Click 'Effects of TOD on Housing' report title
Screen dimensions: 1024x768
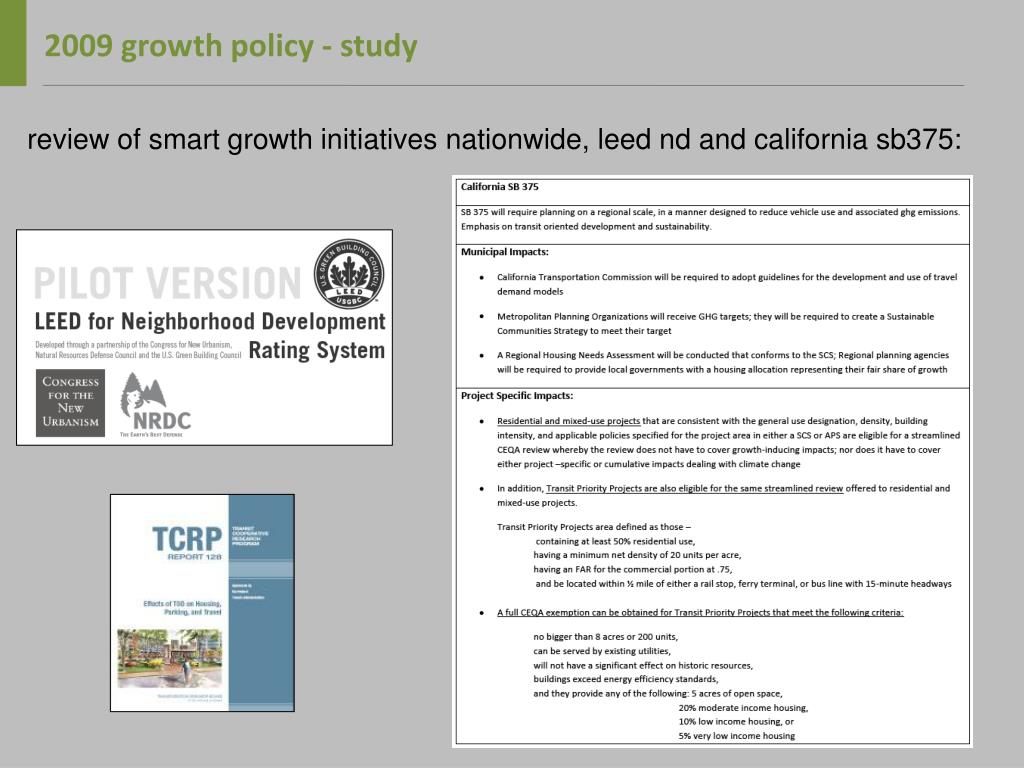click(182, 608)
